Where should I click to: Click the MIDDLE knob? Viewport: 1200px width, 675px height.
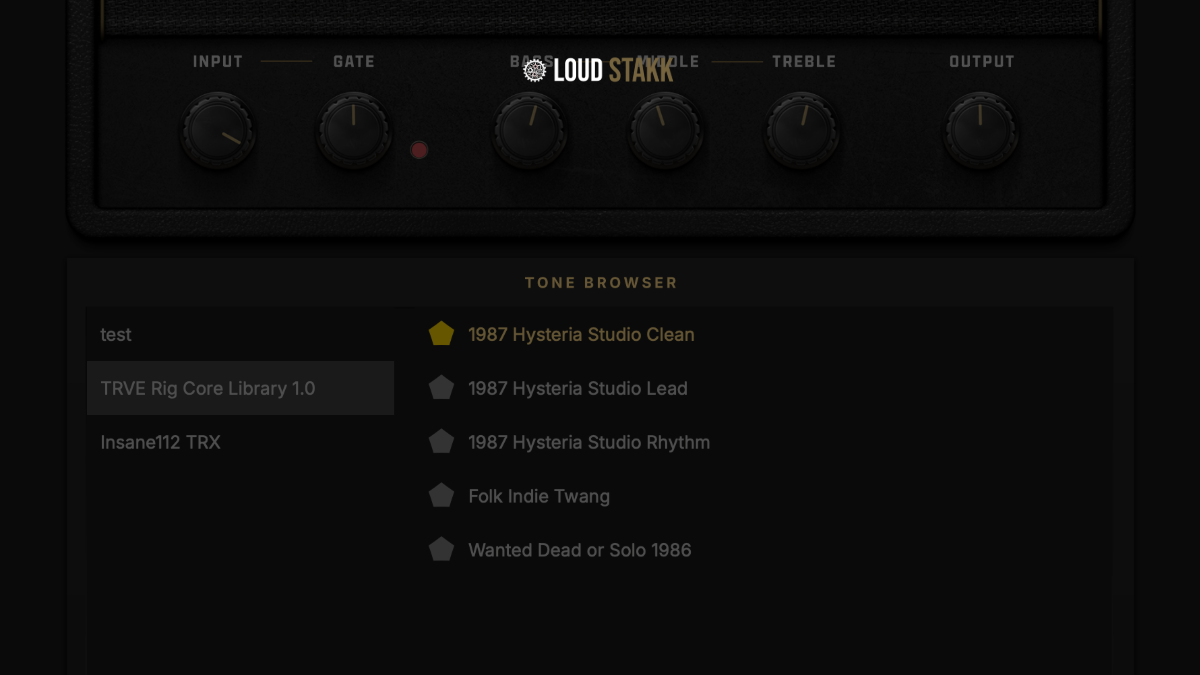pos(665,131)
